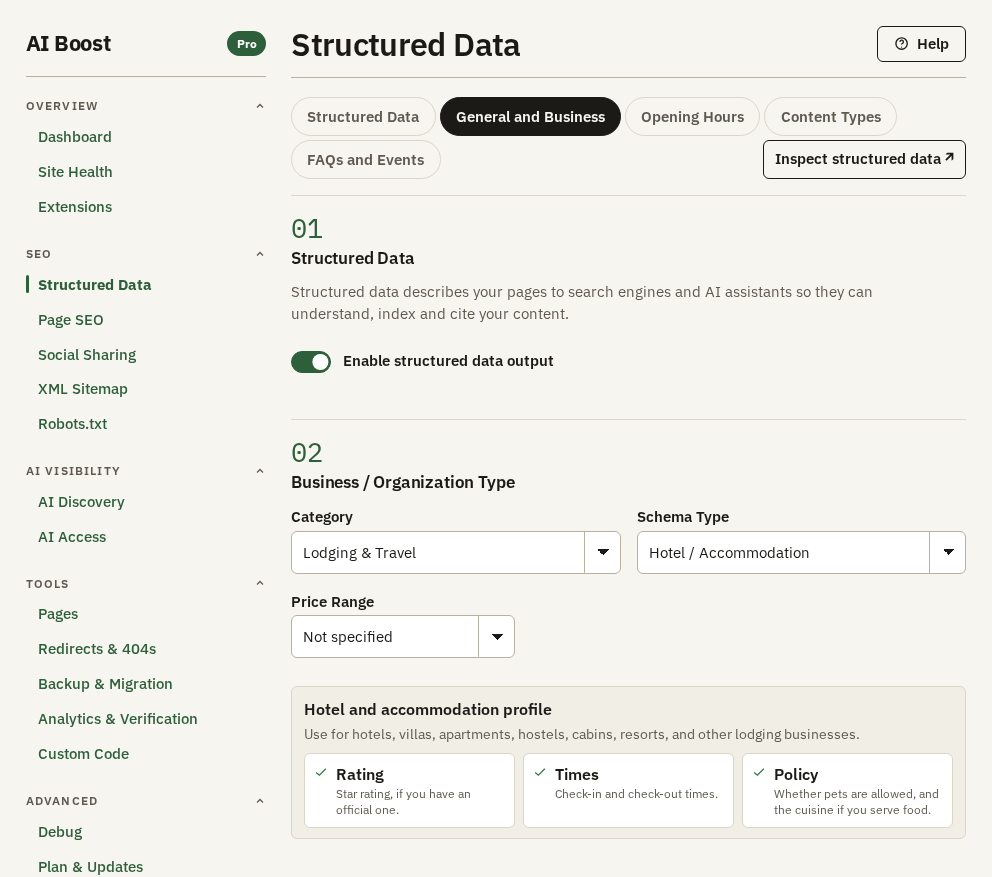Open Page SEO settings
Viewport: 992px width, 877px height.
click(70, 320)
